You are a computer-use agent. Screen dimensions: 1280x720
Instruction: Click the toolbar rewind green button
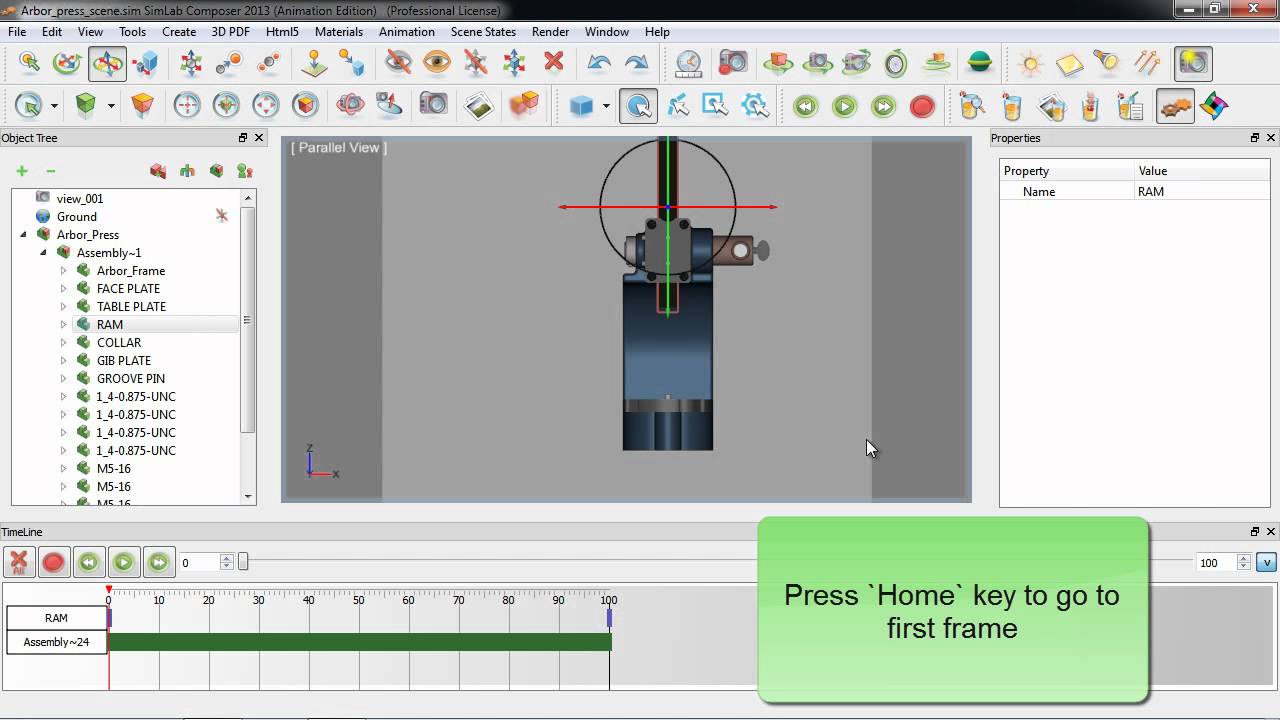click(x=805, y=106)
